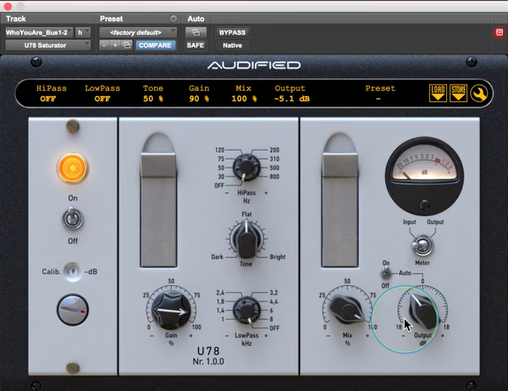
Task: Open the factory default preset dropdown
Action: [138, 32]
